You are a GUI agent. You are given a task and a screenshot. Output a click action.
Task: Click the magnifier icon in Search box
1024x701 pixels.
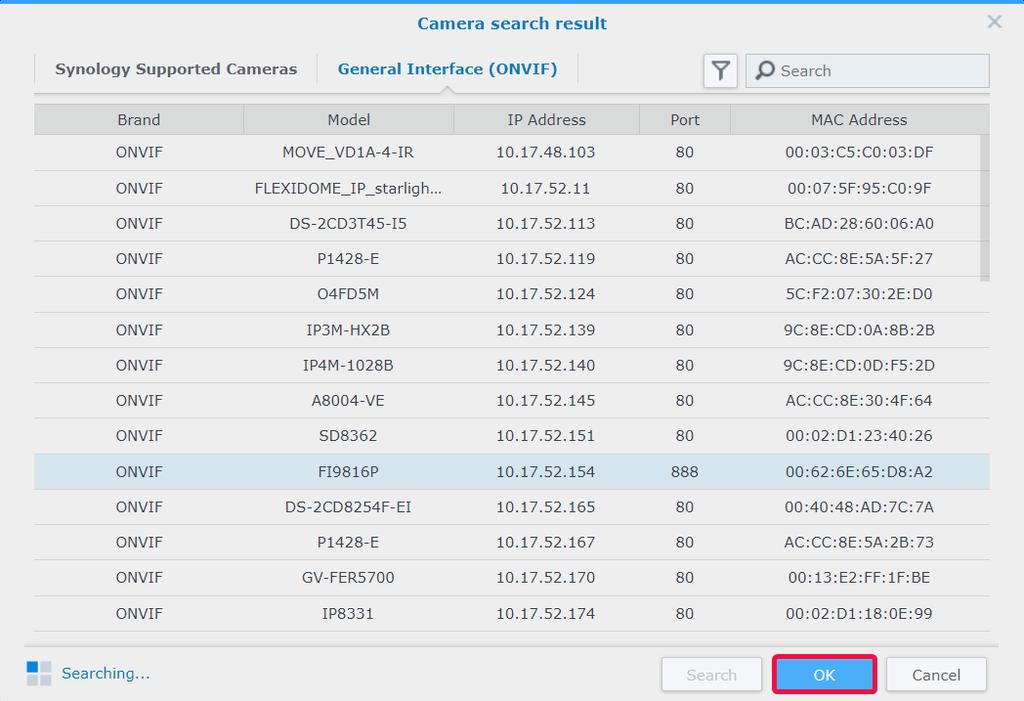(x=765, y=71)
